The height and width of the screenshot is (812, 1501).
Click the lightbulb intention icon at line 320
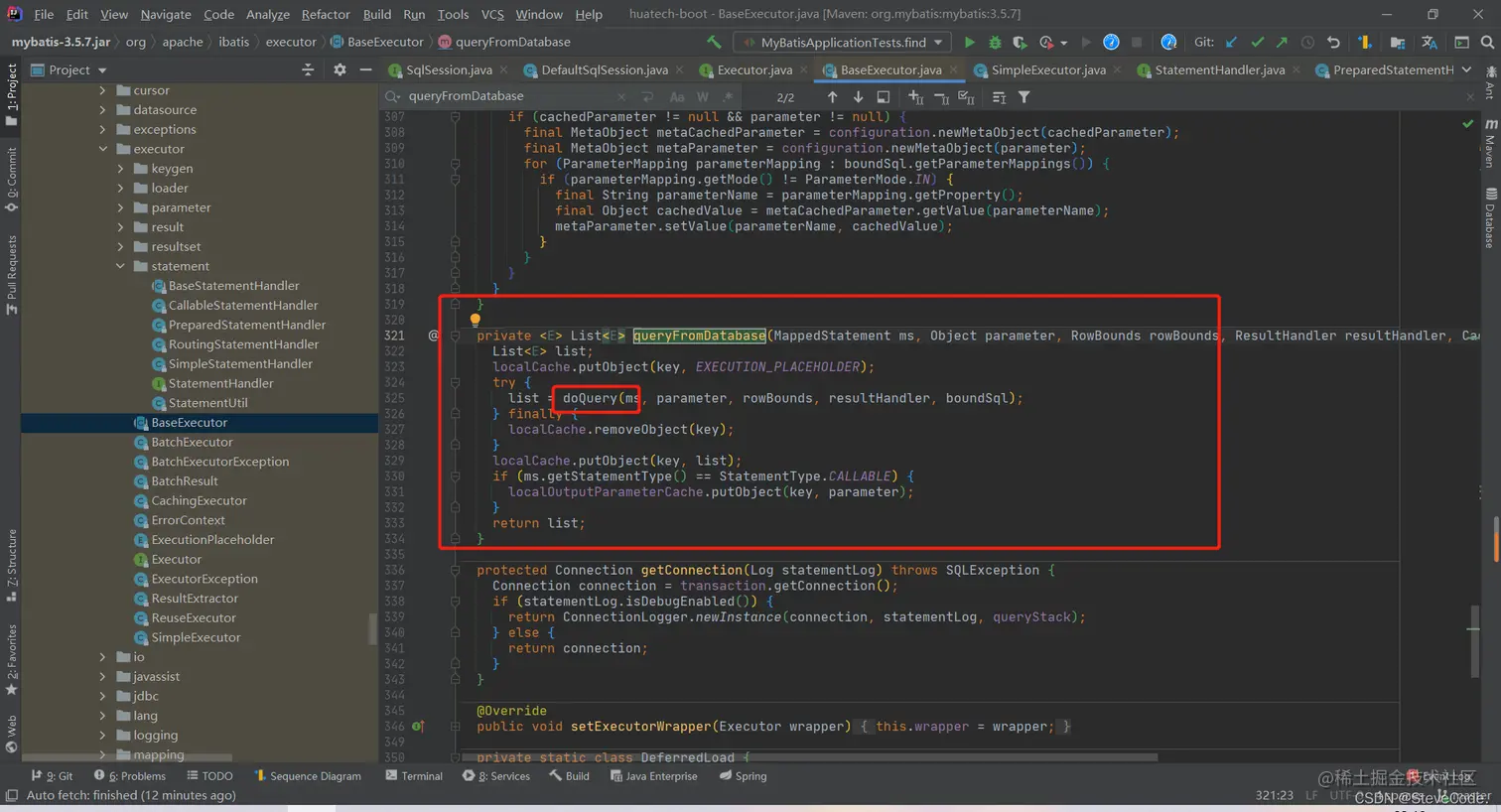point(476,320)
